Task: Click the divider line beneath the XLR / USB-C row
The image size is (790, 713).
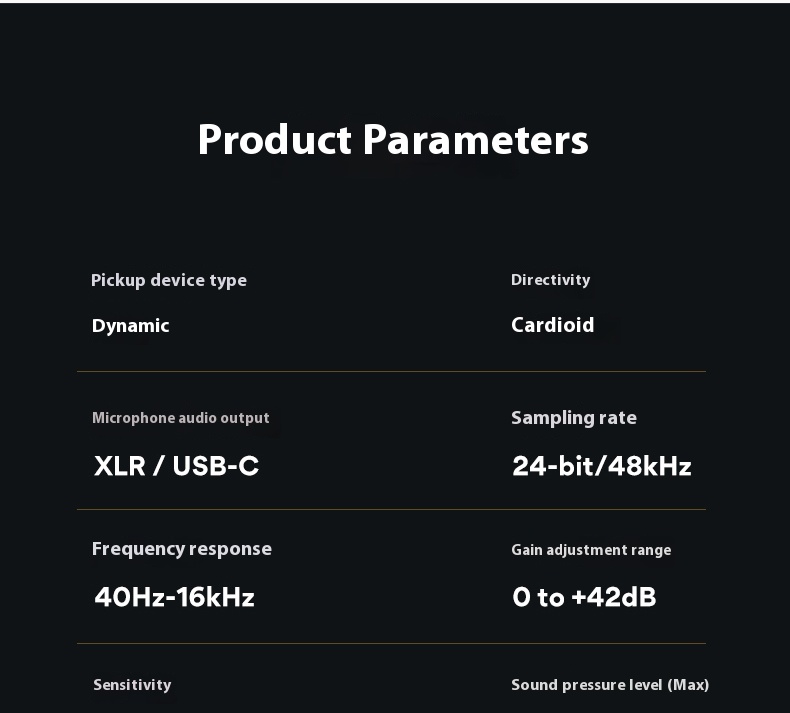Action: point(391,509)
